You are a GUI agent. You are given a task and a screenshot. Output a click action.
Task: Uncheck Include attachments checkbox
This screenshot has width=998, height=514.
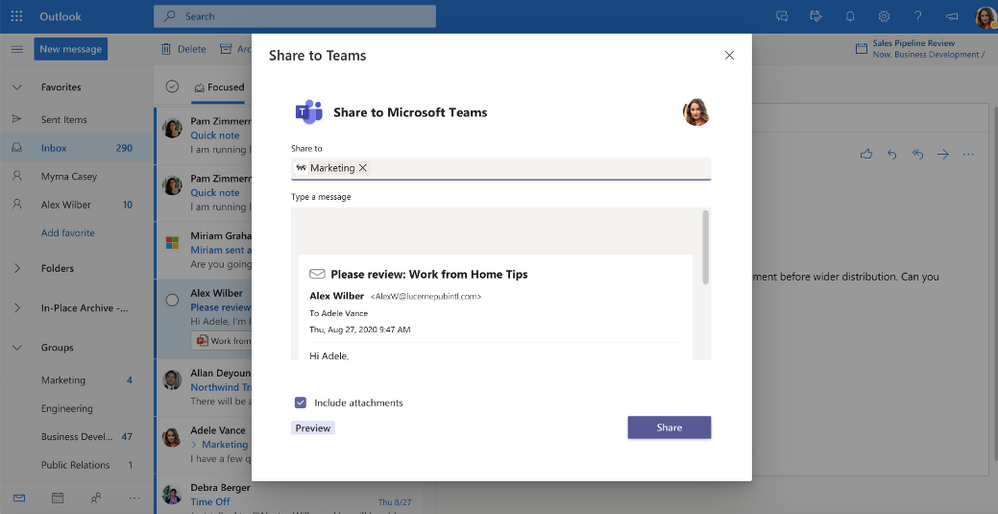pyautogui.click(x=301, y=403)
